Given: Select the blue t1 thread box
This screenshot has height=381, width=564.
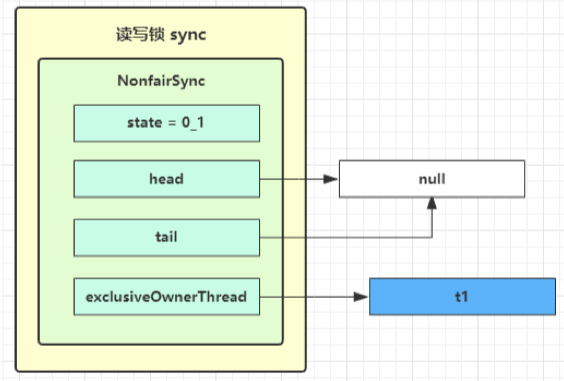Looking at the screenshot, I should (x=462, y=297).
